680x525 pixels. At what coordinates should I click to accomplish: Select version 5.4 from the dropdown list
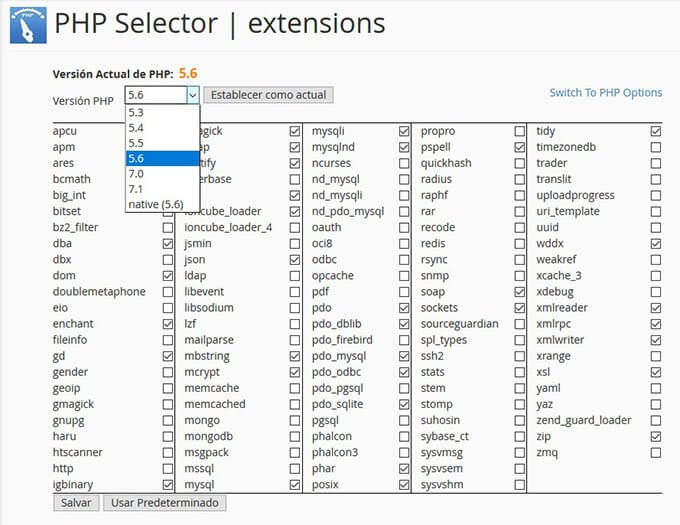[x=163, y=128]
